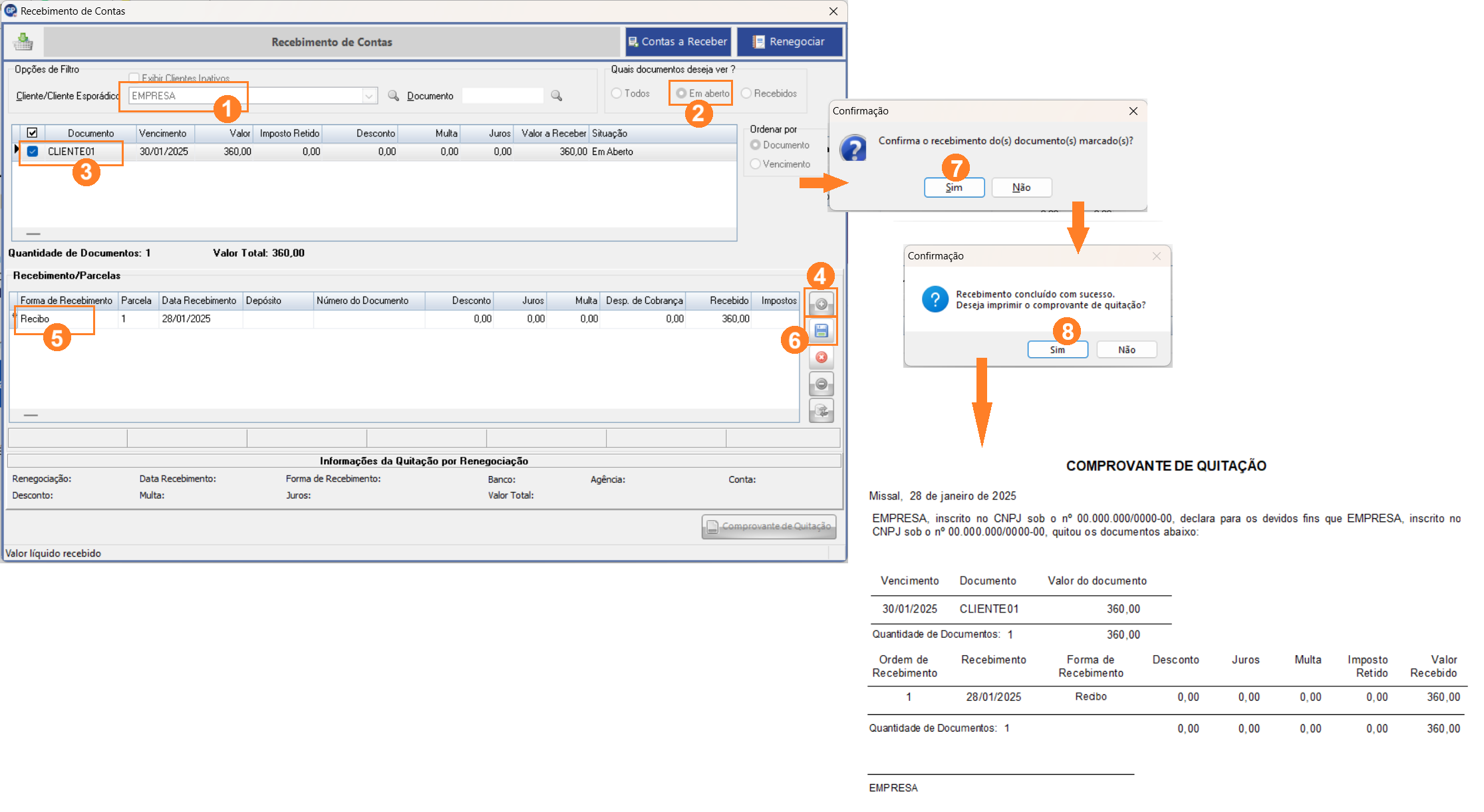The height and width of the screenshot is (812, 1484).
Task: Click the refresh database icon
Action: point(821,410)
